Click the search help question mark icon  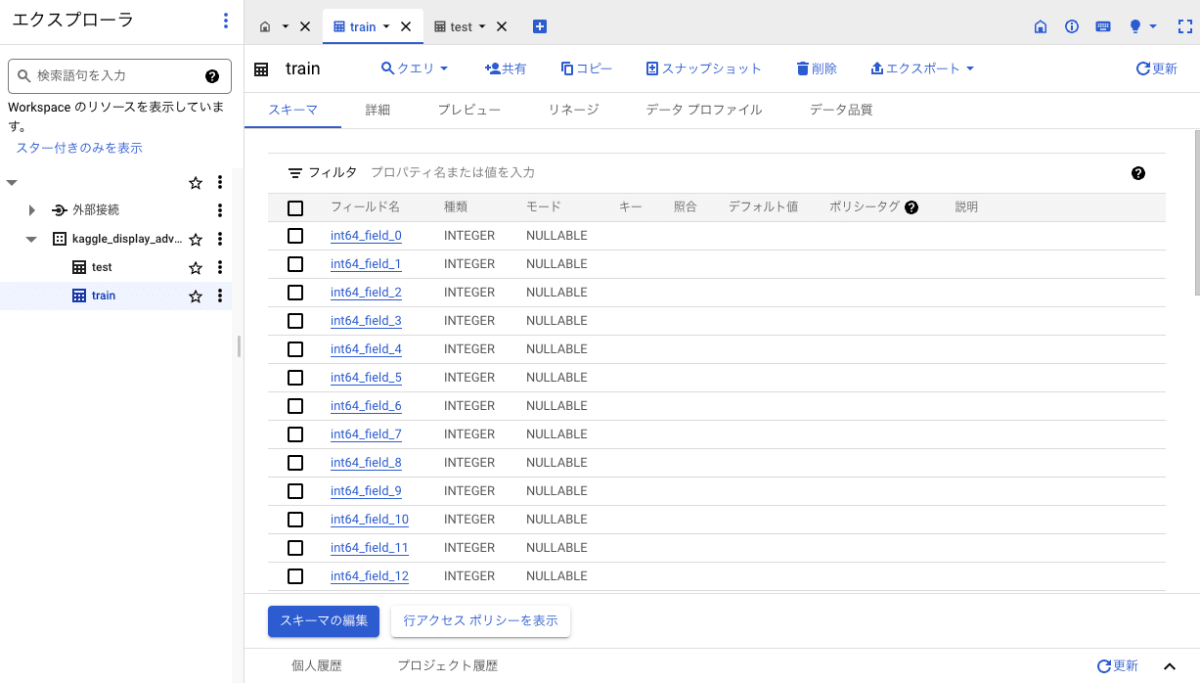pyautogui.click(x=212, y=76)
